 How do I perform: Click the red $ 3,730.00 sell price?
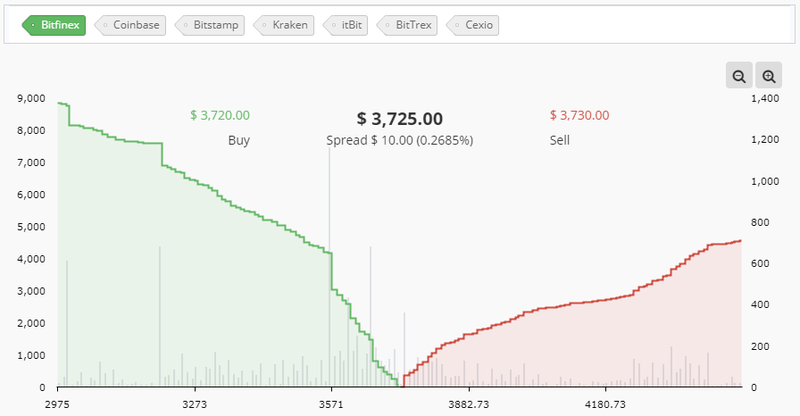point(579,116)
